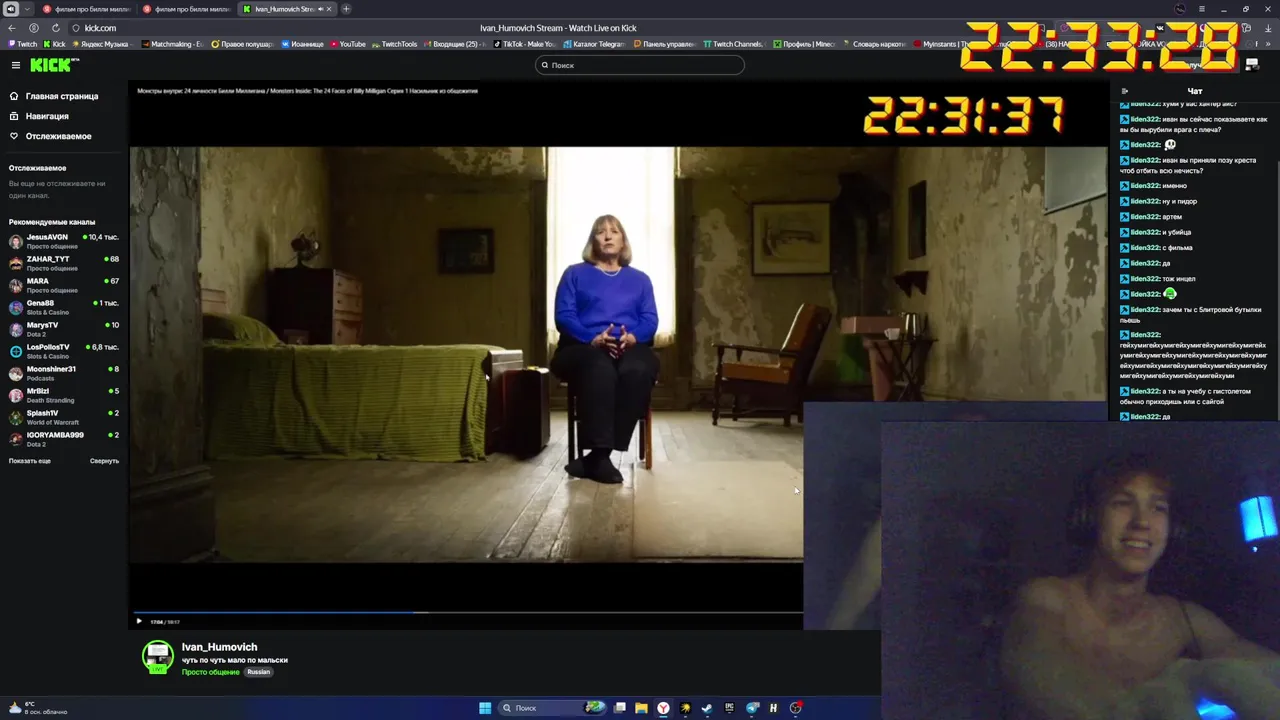The image size is (1280, 720).
Task: Open Yandex Browser from taskbar
Action: (663, 708)
